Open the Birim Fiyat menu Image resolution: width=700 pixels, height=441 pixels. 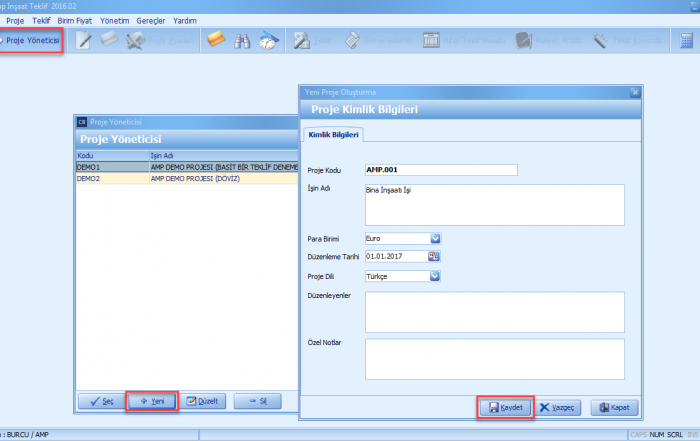(x=77, y=20)
